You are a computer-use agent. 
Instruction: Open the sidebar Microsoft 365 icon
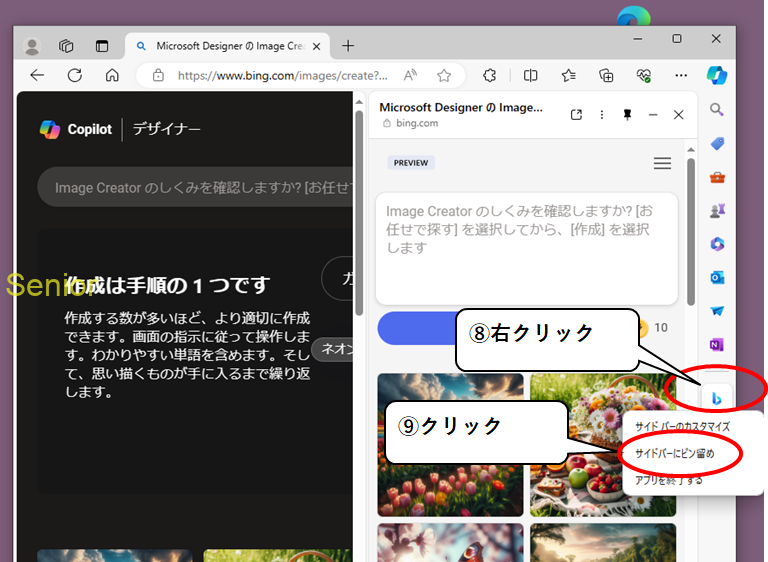click(717, 244)
